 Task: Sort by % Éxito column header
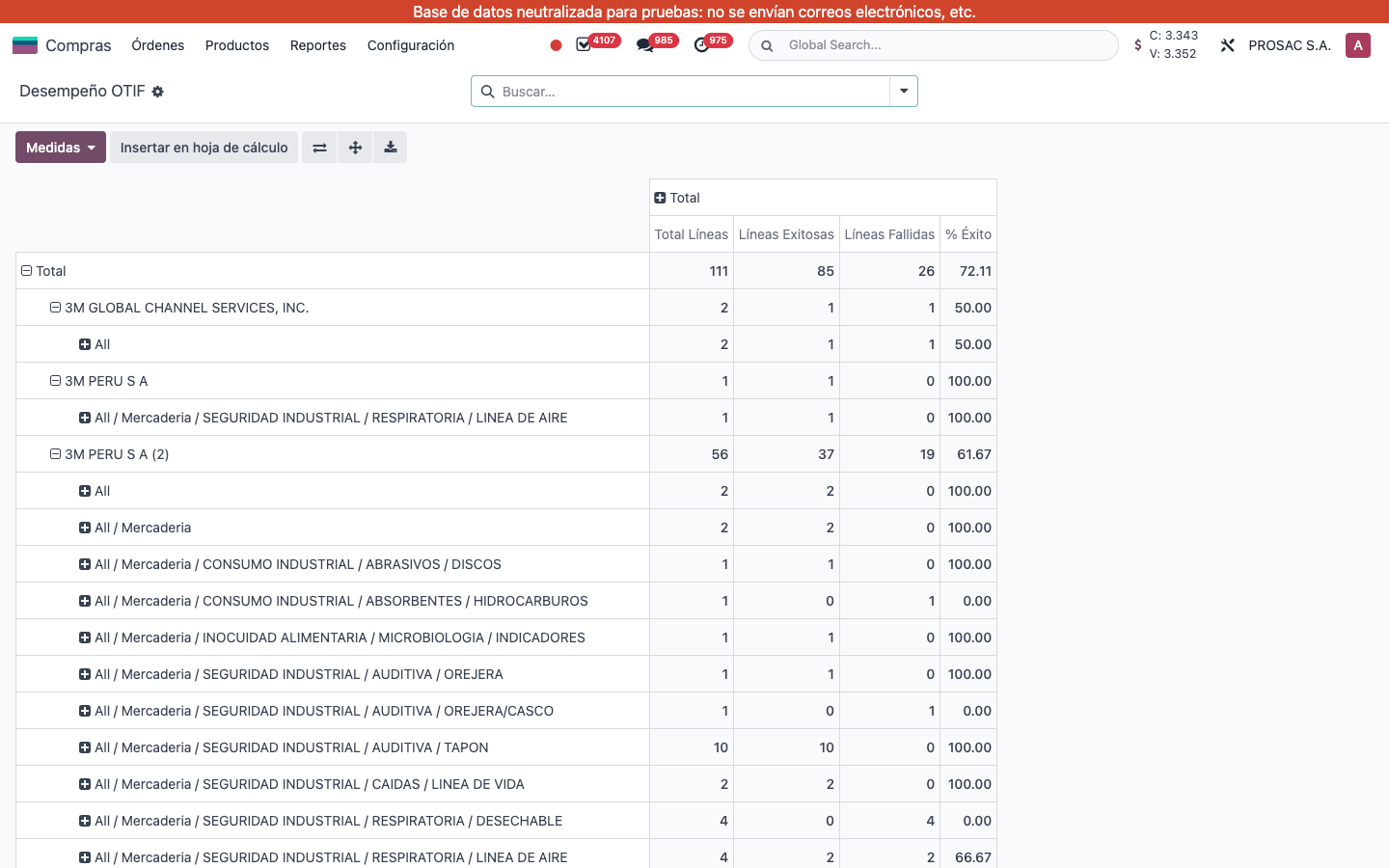tap(968, 234)
